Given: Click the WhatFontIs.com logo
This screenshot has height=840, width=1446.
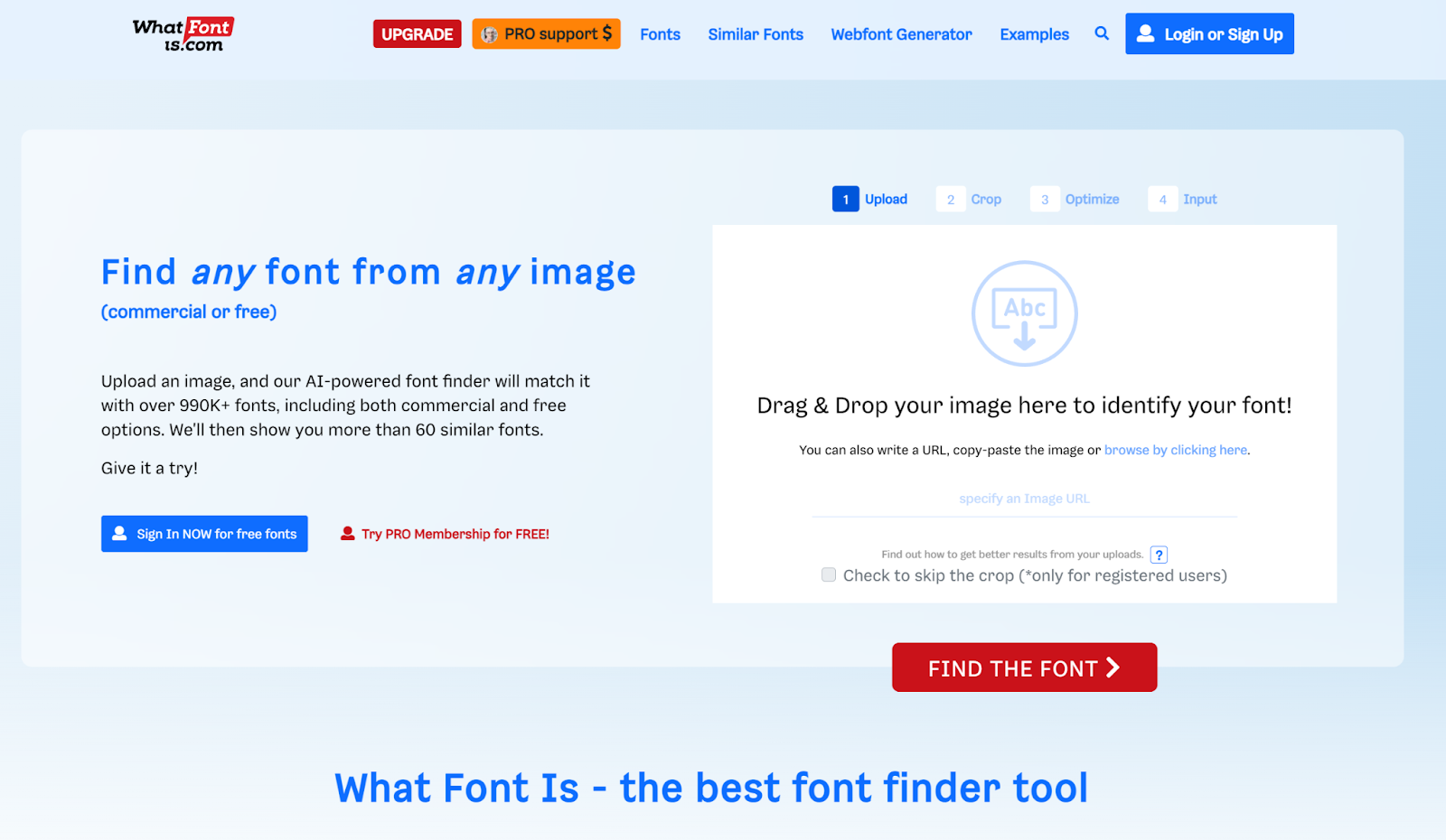Looking at the screenshot, I should click(183, 34).
